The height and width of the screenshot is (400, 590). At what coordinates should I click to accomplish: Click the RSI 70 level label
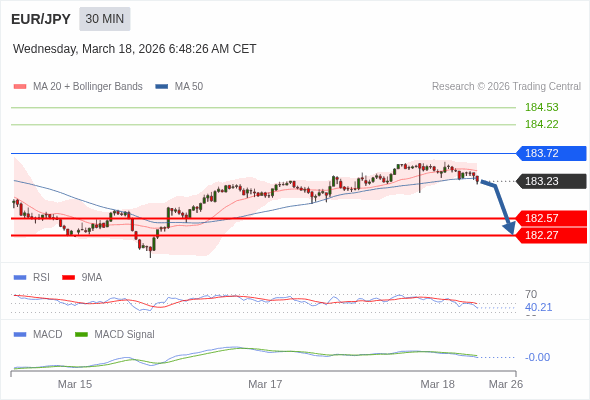tap(531, 294)
